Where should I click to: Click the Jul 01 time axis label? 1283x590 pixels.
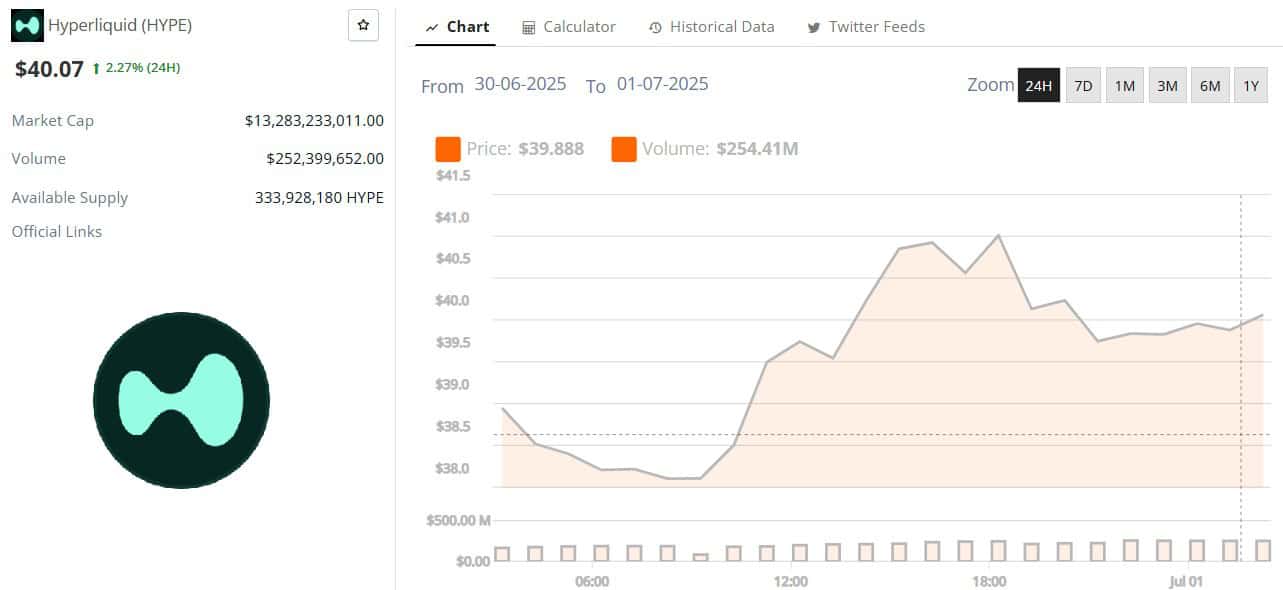tap(1186, 581)
